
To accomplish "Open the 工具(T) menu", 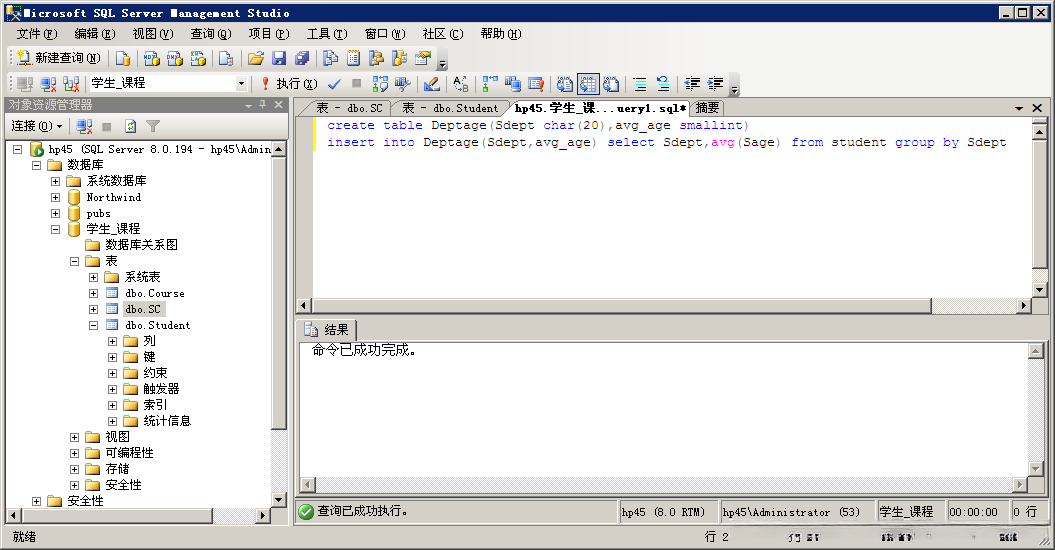I will coord(327,34).
